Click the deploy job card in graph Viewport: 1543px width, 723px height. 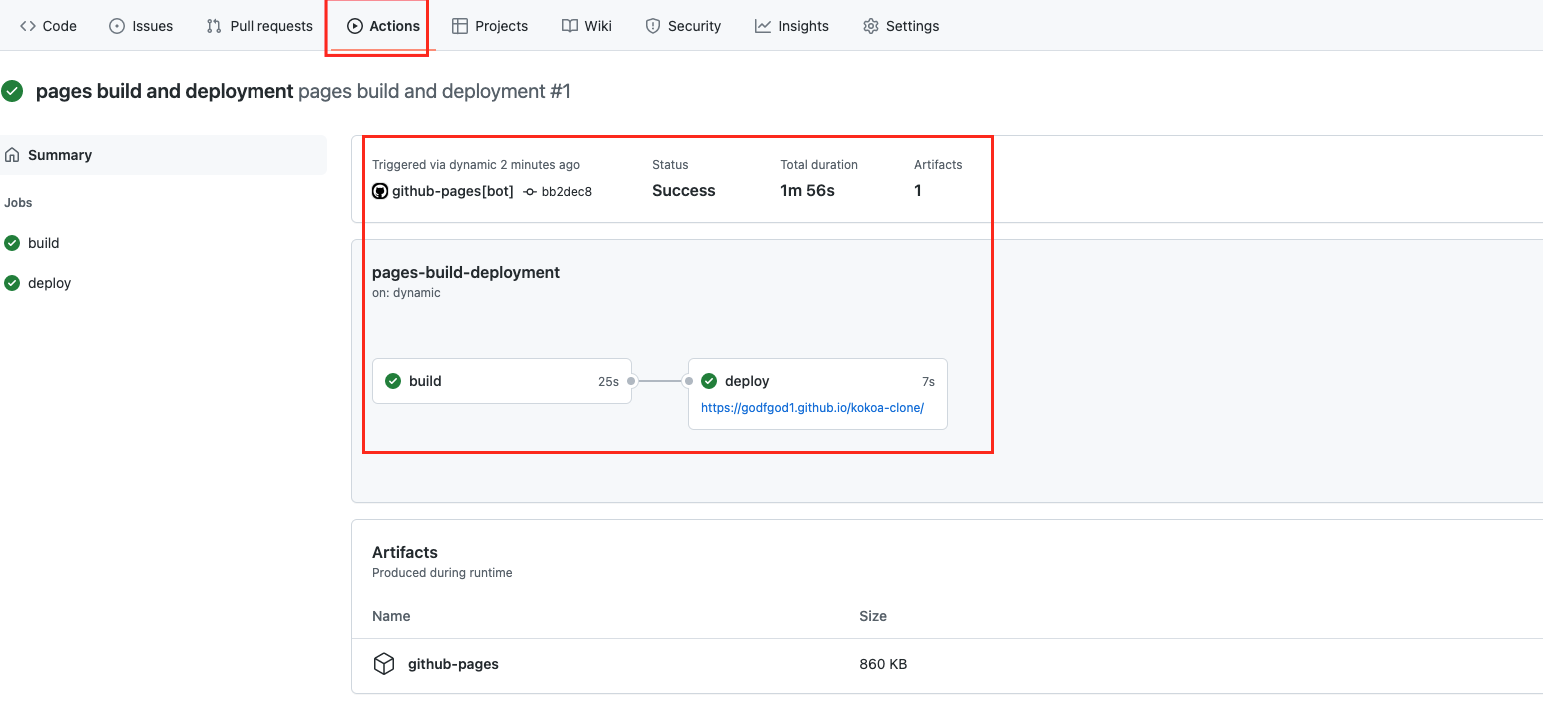point(818,394)
